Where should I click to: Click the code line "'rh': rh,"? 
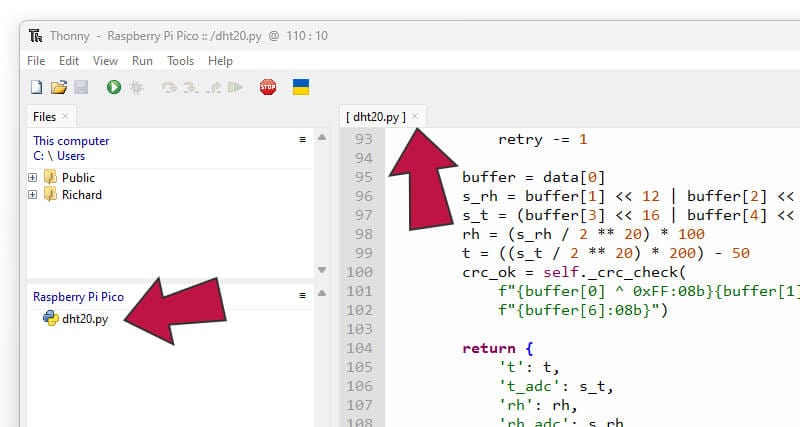[538, 406]
